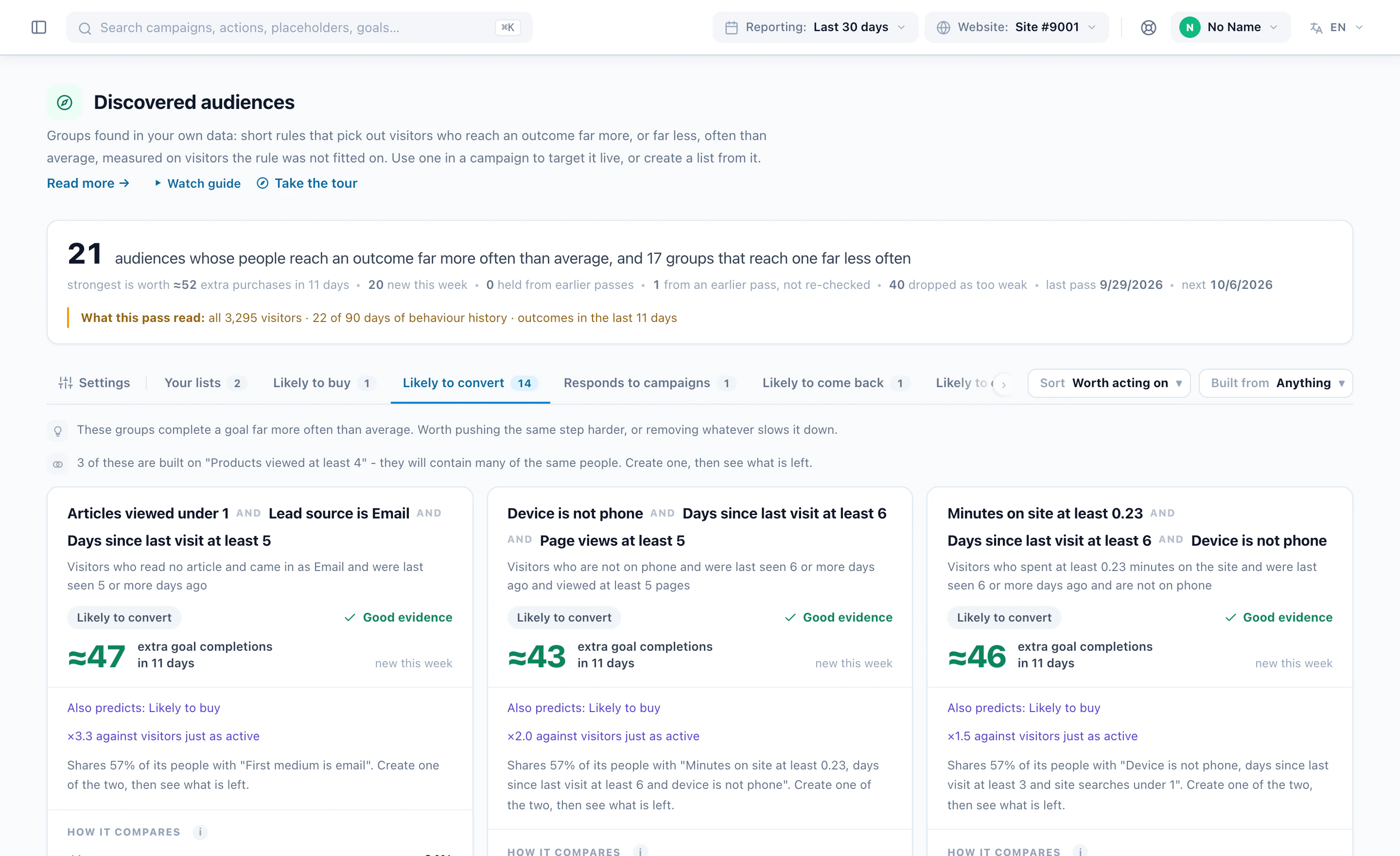Open the Website Site #9001 dropdown

click(x=1016, y=27)
